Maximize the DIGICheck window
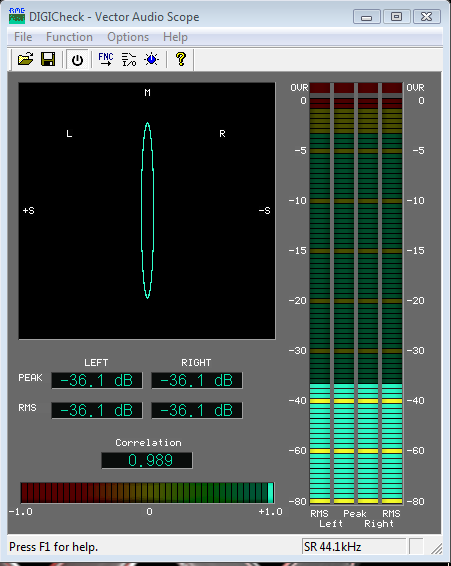This screenshot has height=566, width=451. click(x=396, y=17)
